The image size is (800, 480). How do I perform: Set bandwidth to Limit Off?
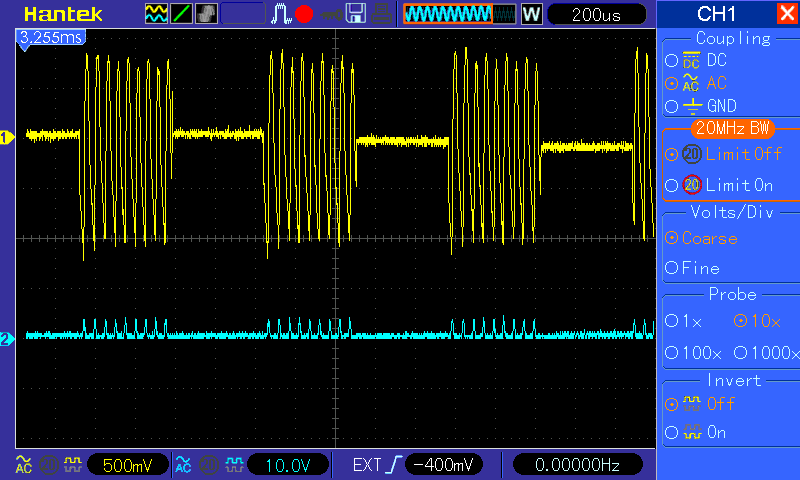(723, 154)
